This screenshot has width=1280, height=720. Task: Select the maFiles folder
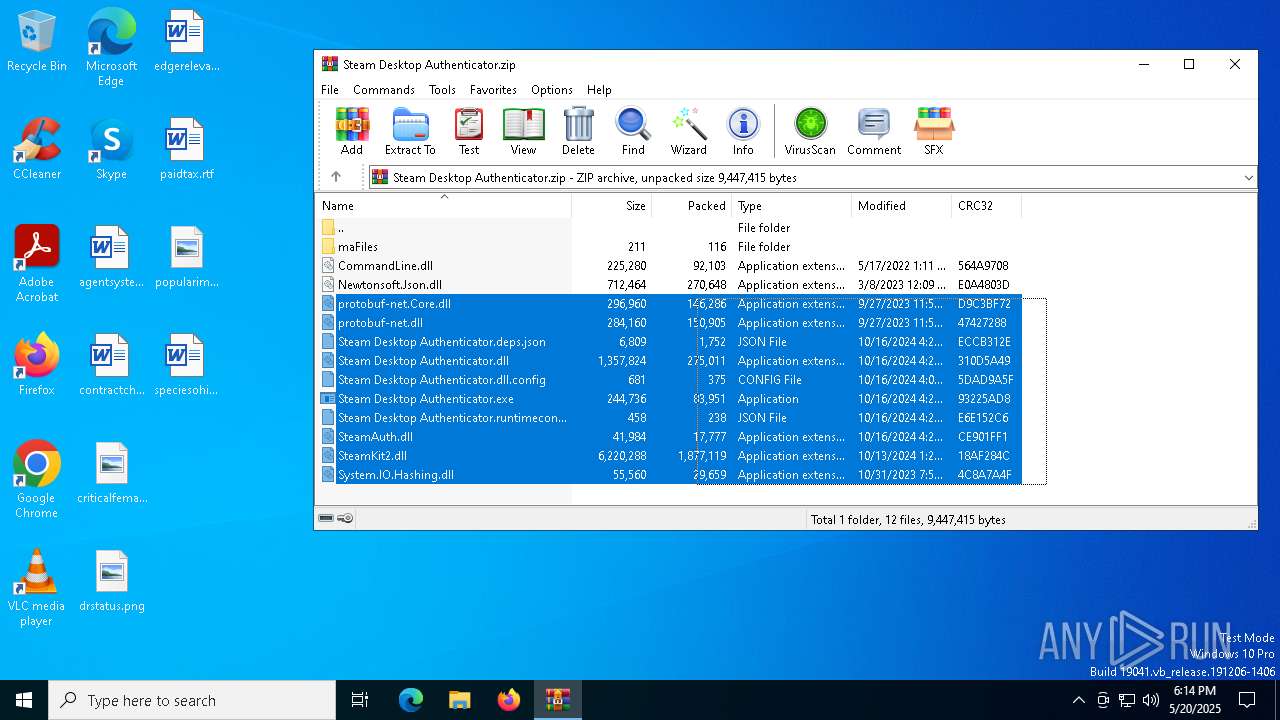coord(670,247)
